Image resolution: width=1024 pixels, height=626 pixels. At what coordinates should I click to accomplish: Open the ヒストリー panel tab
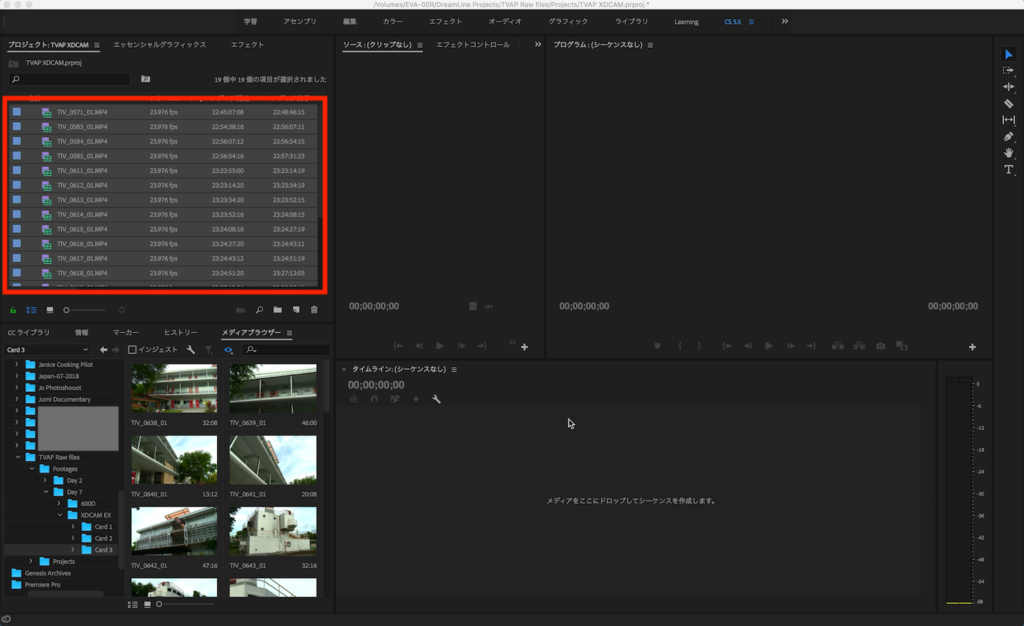(x=180, y=332)
